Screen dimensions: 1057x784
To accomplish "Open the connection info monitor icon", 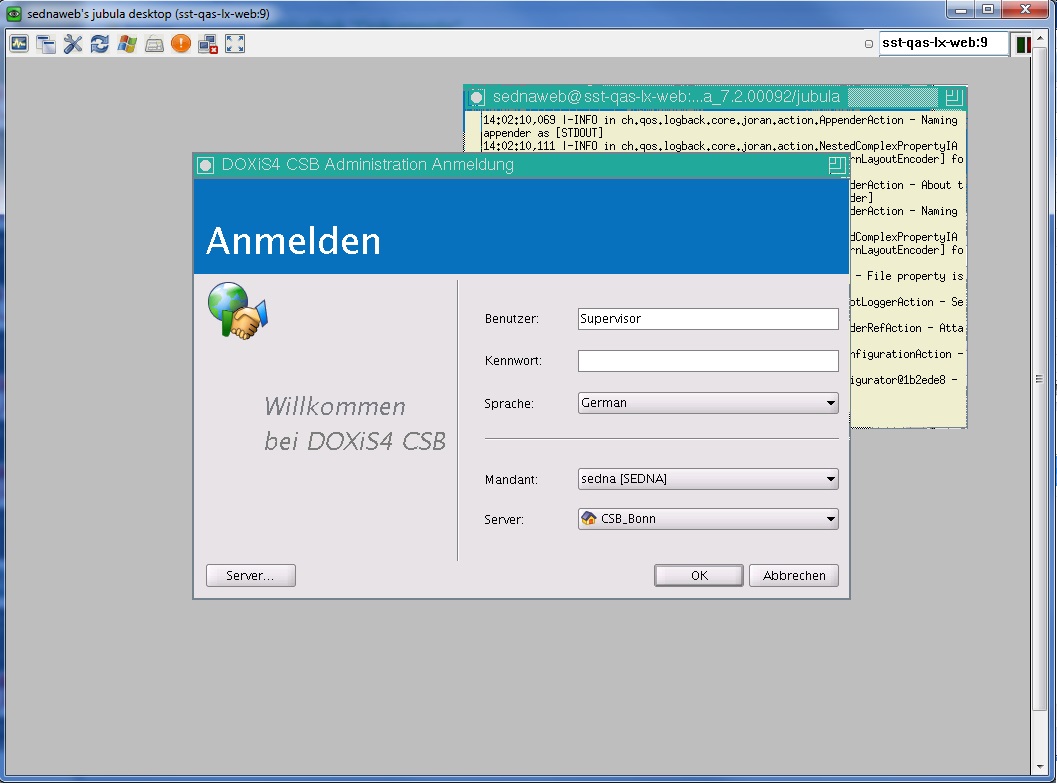I will [x=19, y=44].
